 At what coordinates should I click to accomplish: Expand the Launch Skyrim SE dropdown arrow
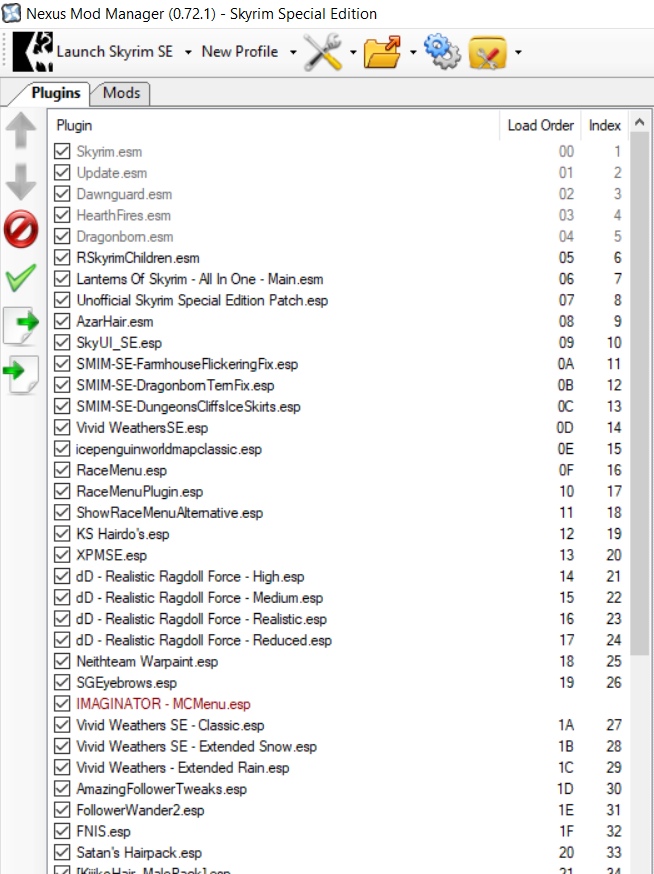pos(188,52)
